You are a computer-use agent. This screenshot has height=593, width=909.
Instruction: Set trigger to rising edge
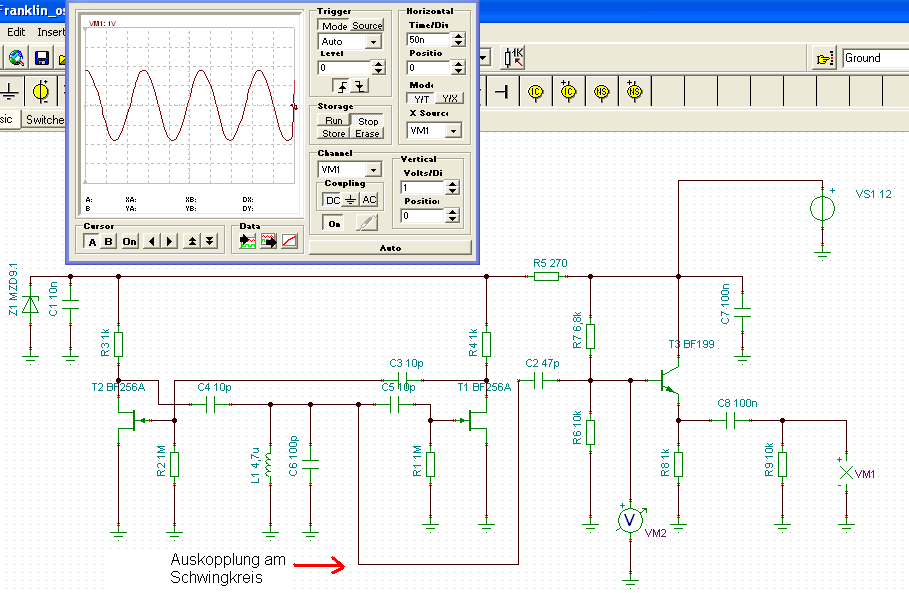342,86
